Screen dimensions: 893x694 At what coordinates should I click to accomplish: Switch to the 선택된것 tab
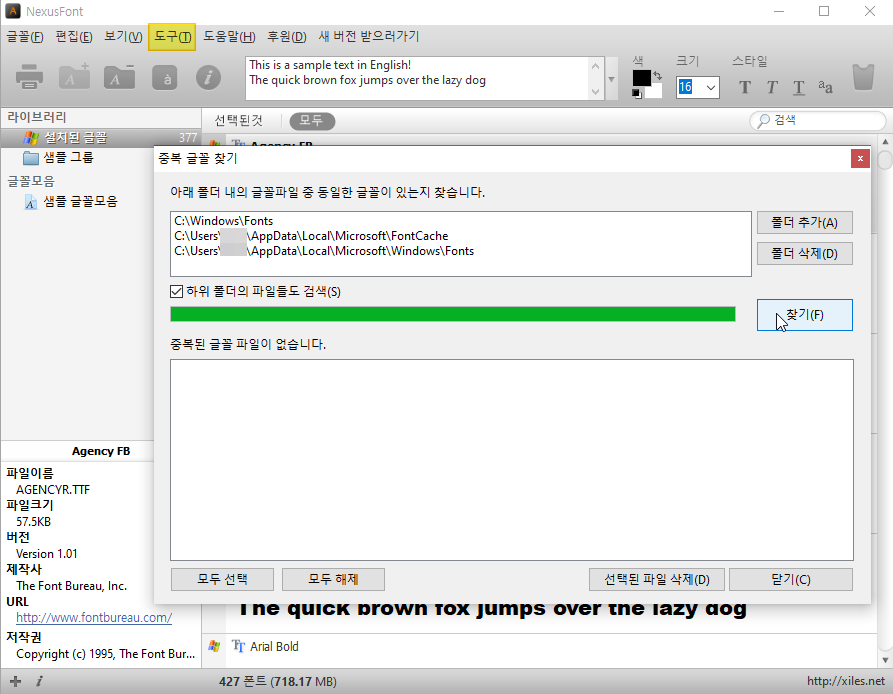coord(239,121)
